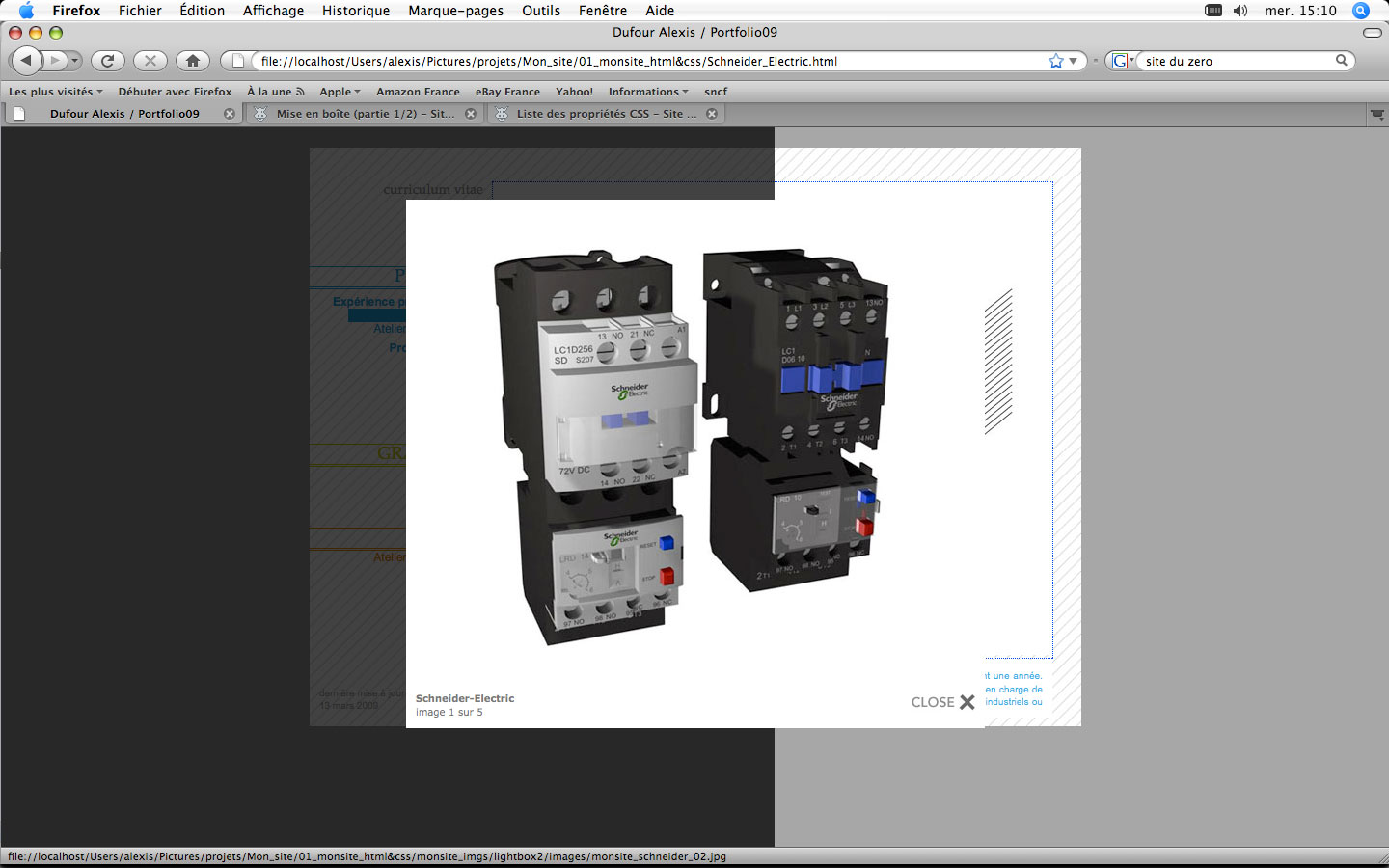Click the magnifier search button in search box
Viewport: 1389px width, 868px height.
tap(1341, 60)
